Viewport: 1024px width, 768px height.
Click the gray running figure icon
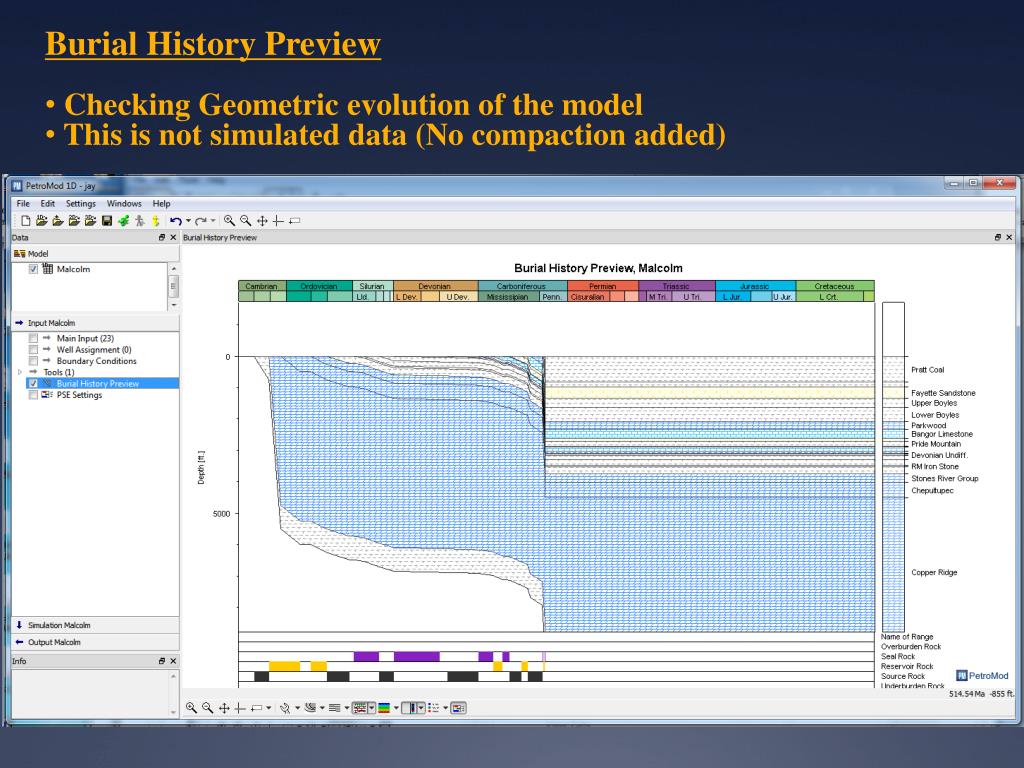click(x=139, y=221)
